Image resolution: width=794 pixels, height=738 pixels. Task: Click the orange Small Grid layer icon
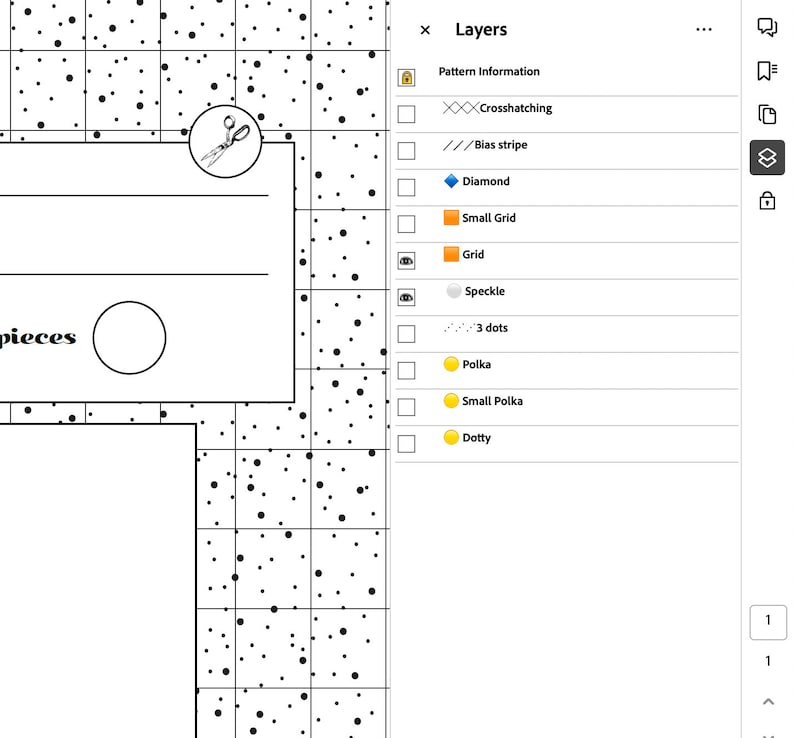click(x=451, y=217)
